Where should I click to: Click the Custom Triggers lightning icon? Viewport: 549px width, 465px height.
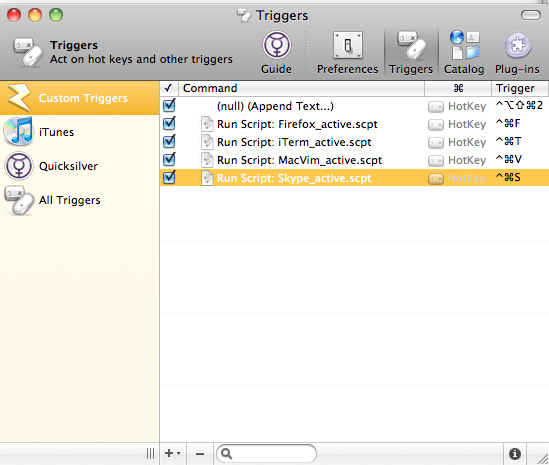pyautogui.click(x=19, y=98)
